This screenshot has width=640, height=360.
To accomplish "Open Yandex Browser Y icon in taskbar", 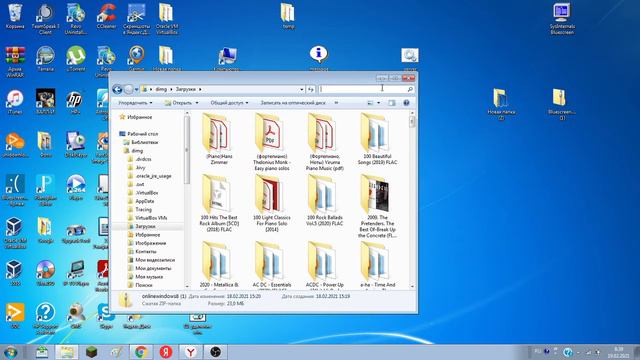I will [x=191, y=352].
